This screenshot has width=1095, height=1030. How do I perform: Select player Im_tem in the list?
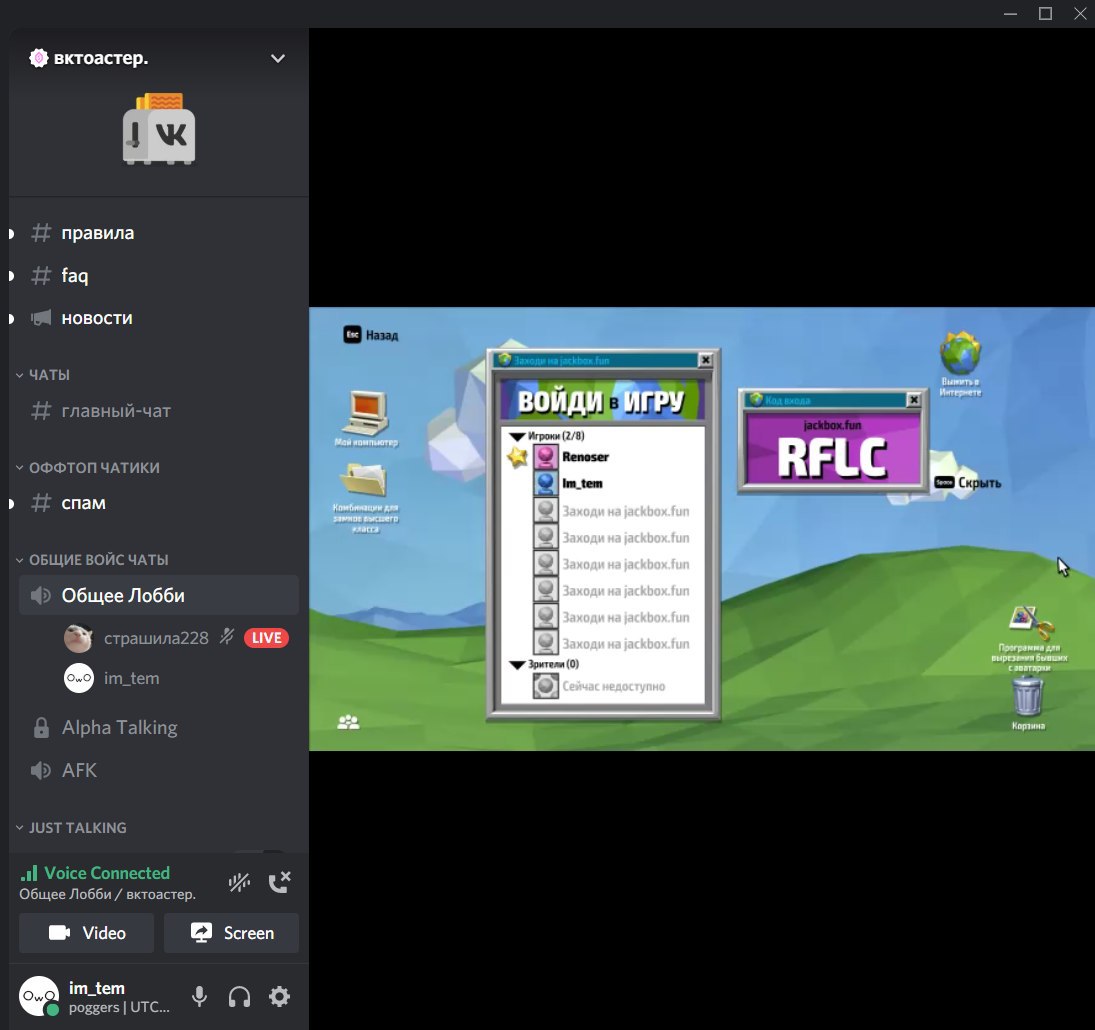click(x=582, y=483)
